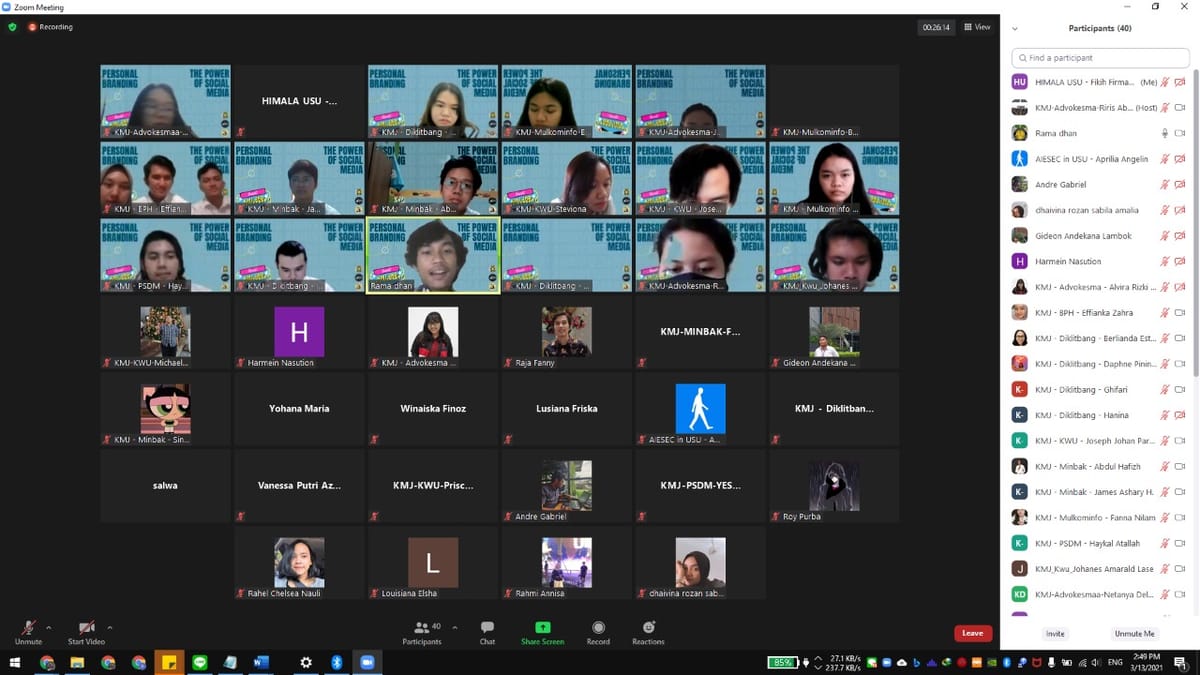The height and width of the screenshot is (675, 1200).
Task: Click the red Leave button
Action: (972, 633)
